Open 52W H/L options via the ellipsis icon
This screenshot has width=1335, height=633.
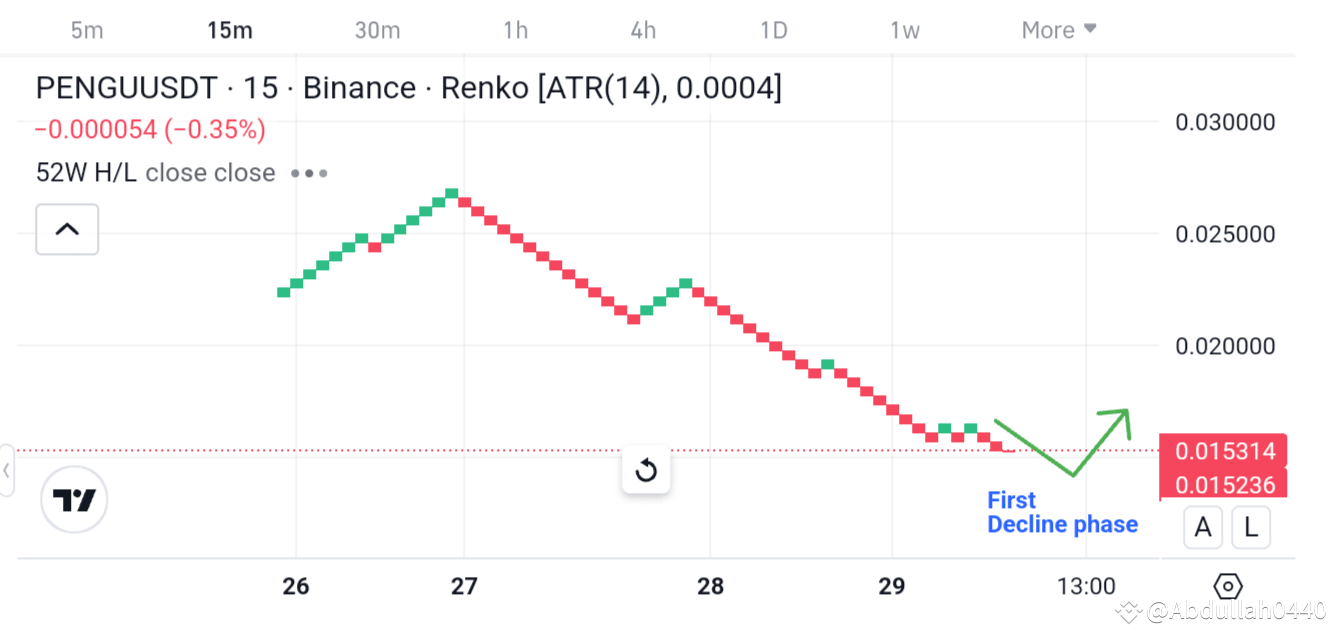pyautogui.click(x=308, y=172)
